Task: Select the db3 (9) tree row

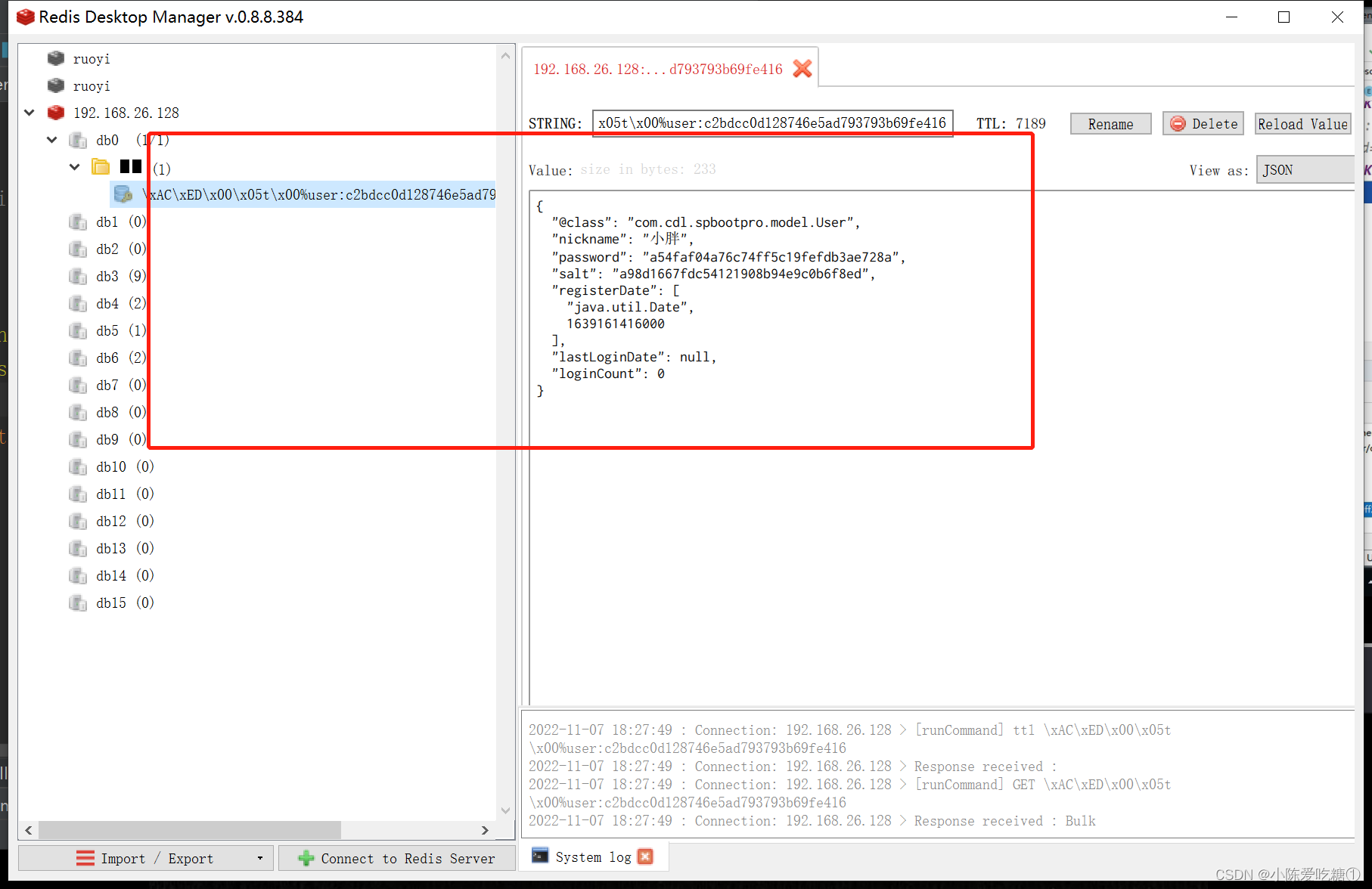Action: 122,276
